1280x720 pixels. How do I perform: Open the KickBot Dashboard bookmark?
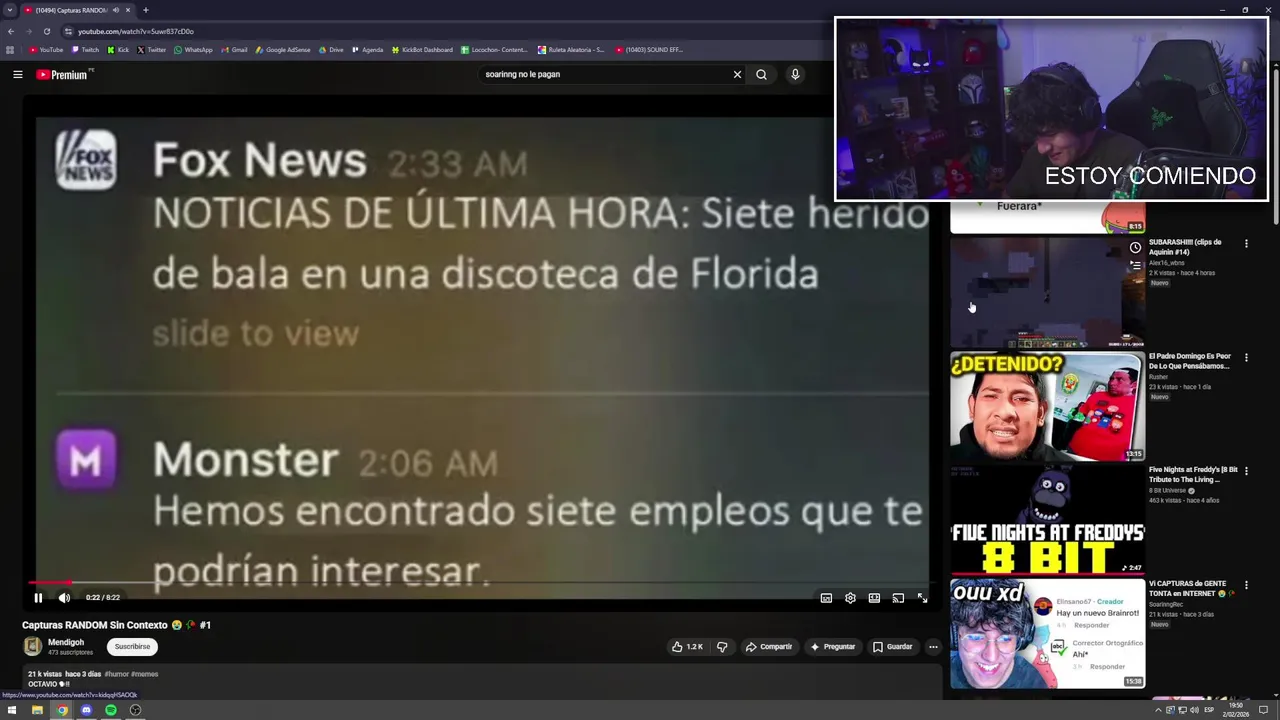point(422,49)
